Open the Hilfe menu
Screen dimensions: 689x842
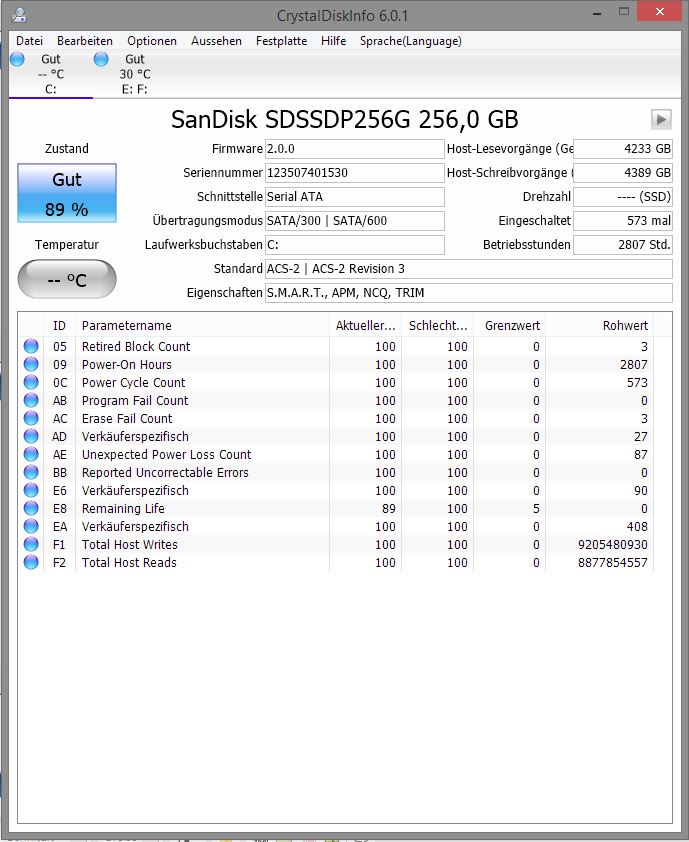[x=333, y=41]
